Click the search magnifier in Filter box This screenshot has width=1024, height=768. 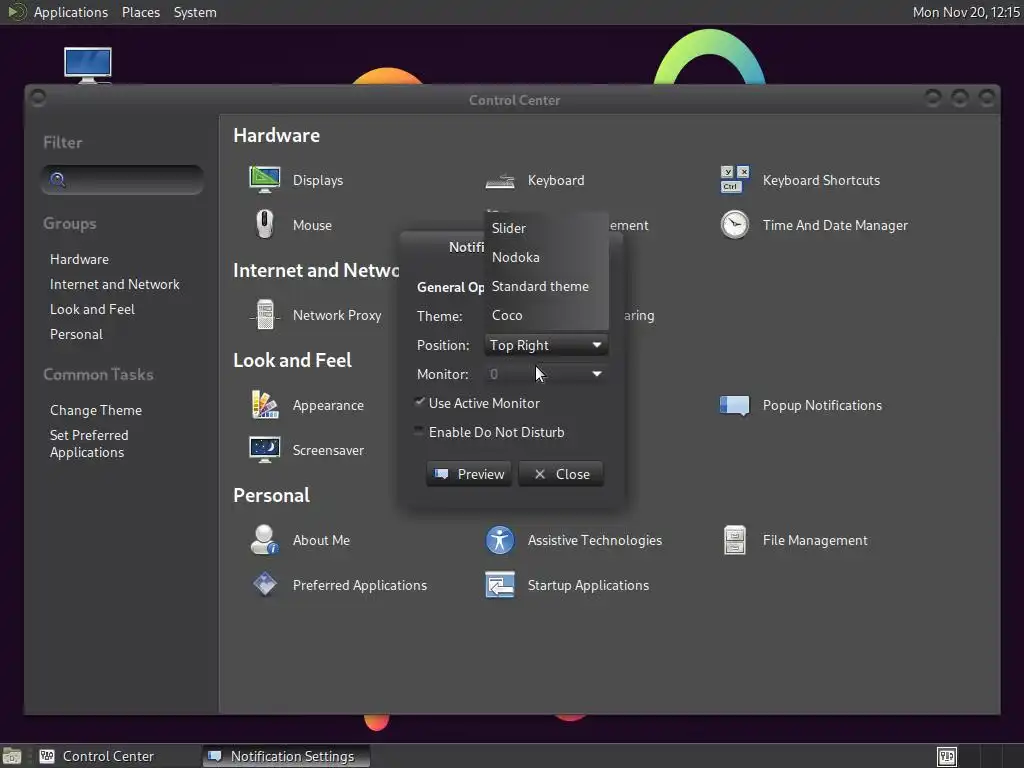click(57, 180)
